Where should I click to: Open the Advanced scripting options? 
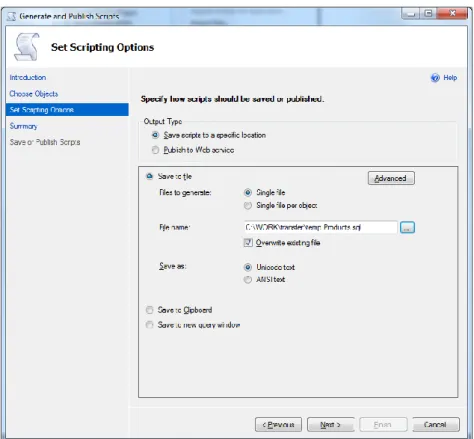[x=391, y=178]
